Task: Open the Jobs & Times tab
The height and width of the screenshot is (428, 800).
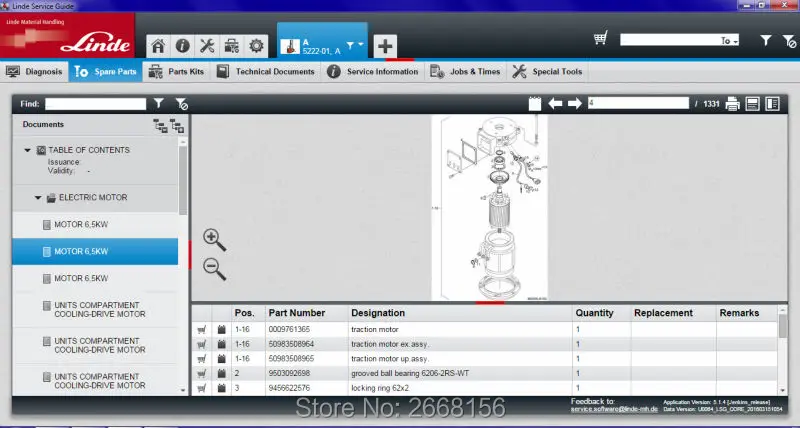Action: (465, 72)
